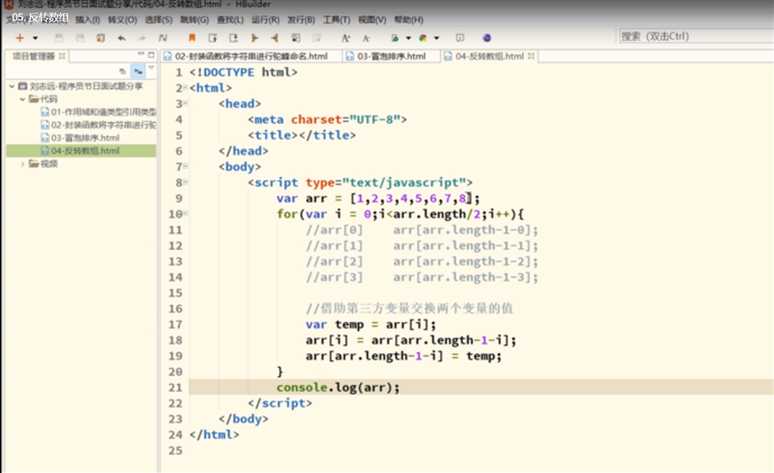Screen dimensions: 774x473
Task: Fold the head tag at line 3
Action: click(x=186, y=104)
